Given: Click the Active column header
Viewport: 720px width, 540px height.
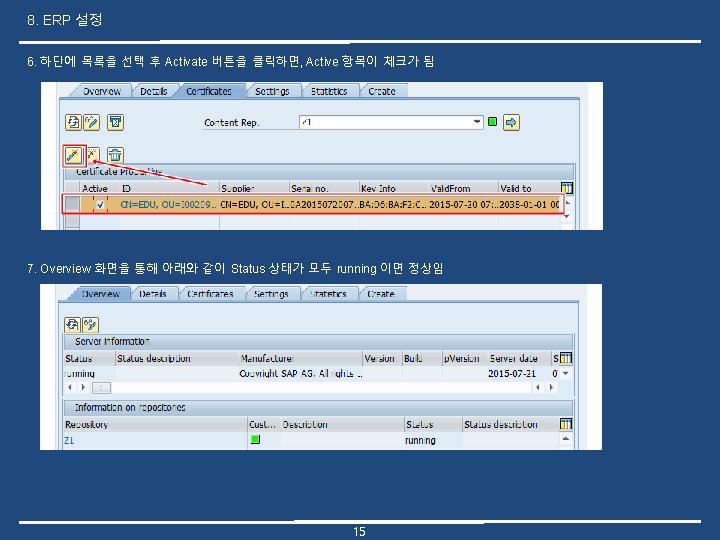Looking at the screenshot, I should point(95,188).
